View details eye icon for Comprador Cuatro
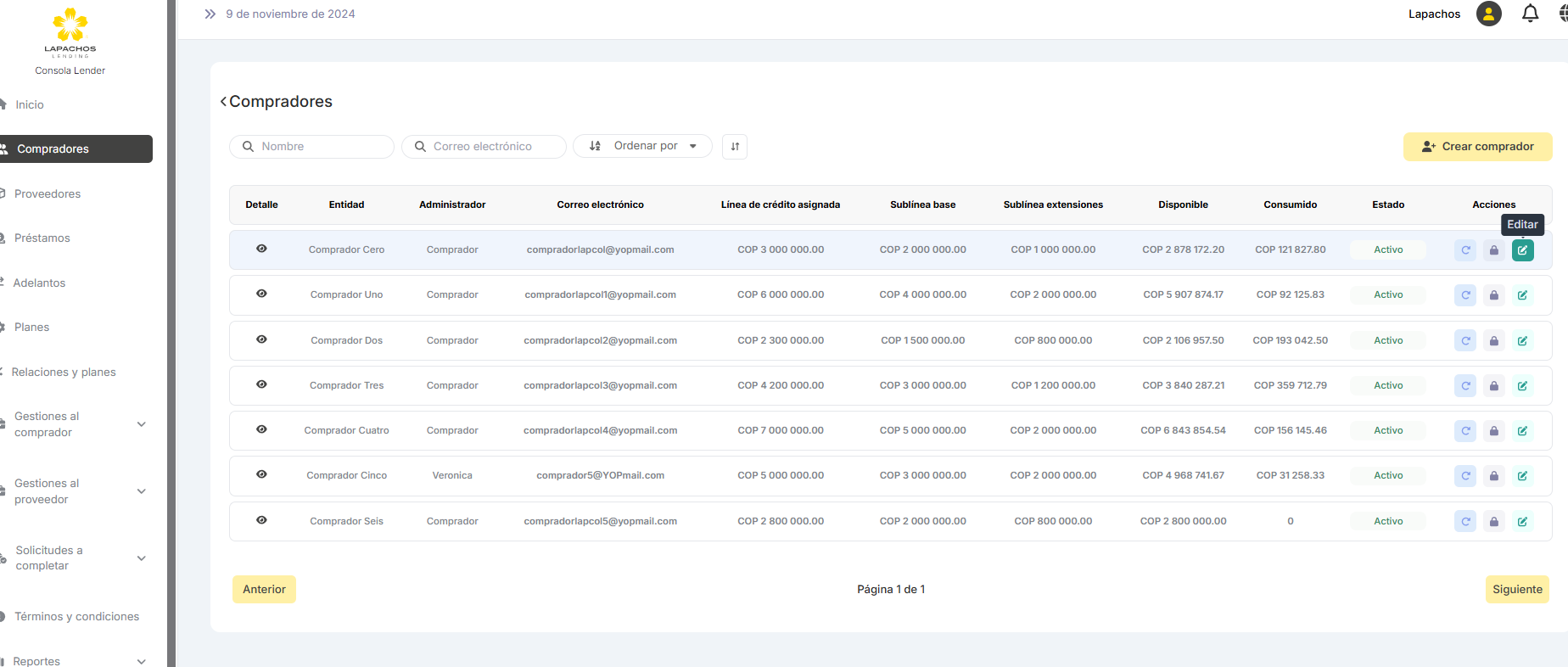Image resolution: width=1568 pixels, height=667 pixels. [x=261, y=429]
